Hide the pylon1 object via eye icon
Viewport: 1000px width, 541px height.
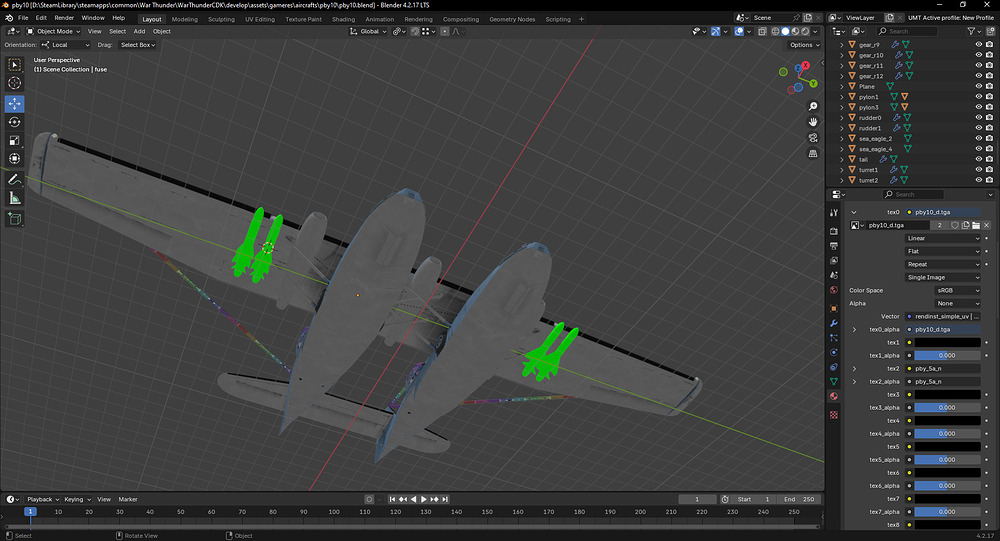pos(978,97)
